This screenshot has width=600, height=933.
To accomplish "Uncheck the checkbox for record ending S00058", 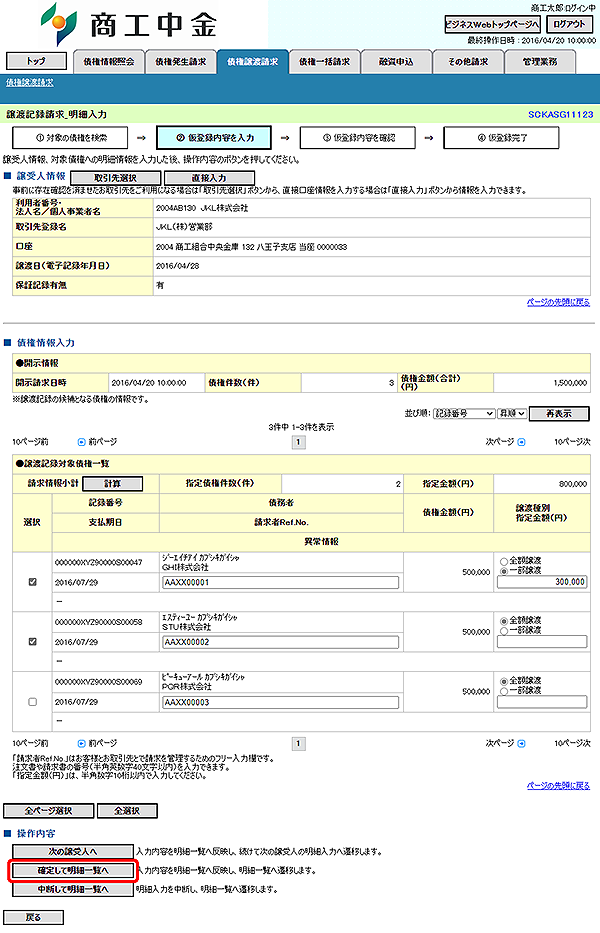I will tap(33, 641).
